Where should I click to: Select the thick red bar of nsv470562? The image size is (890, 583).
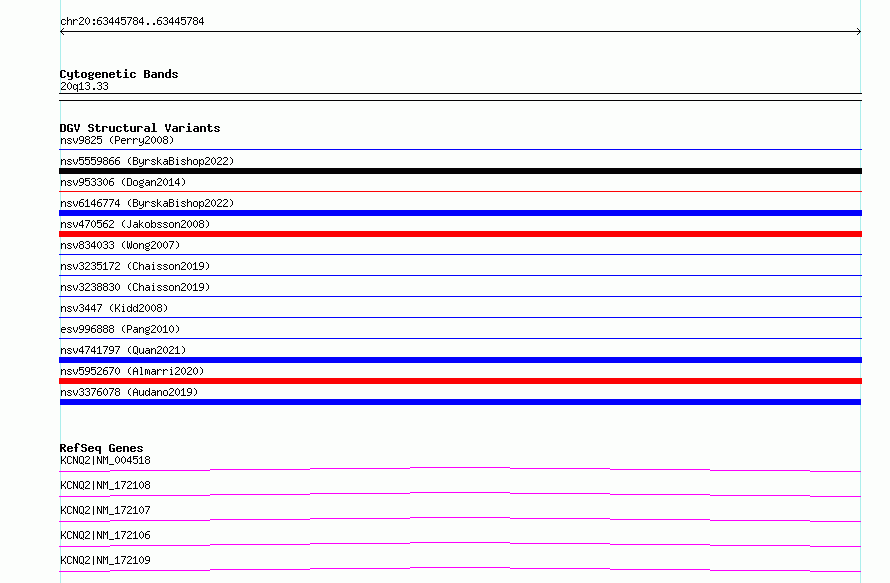[x=460, y=234]
